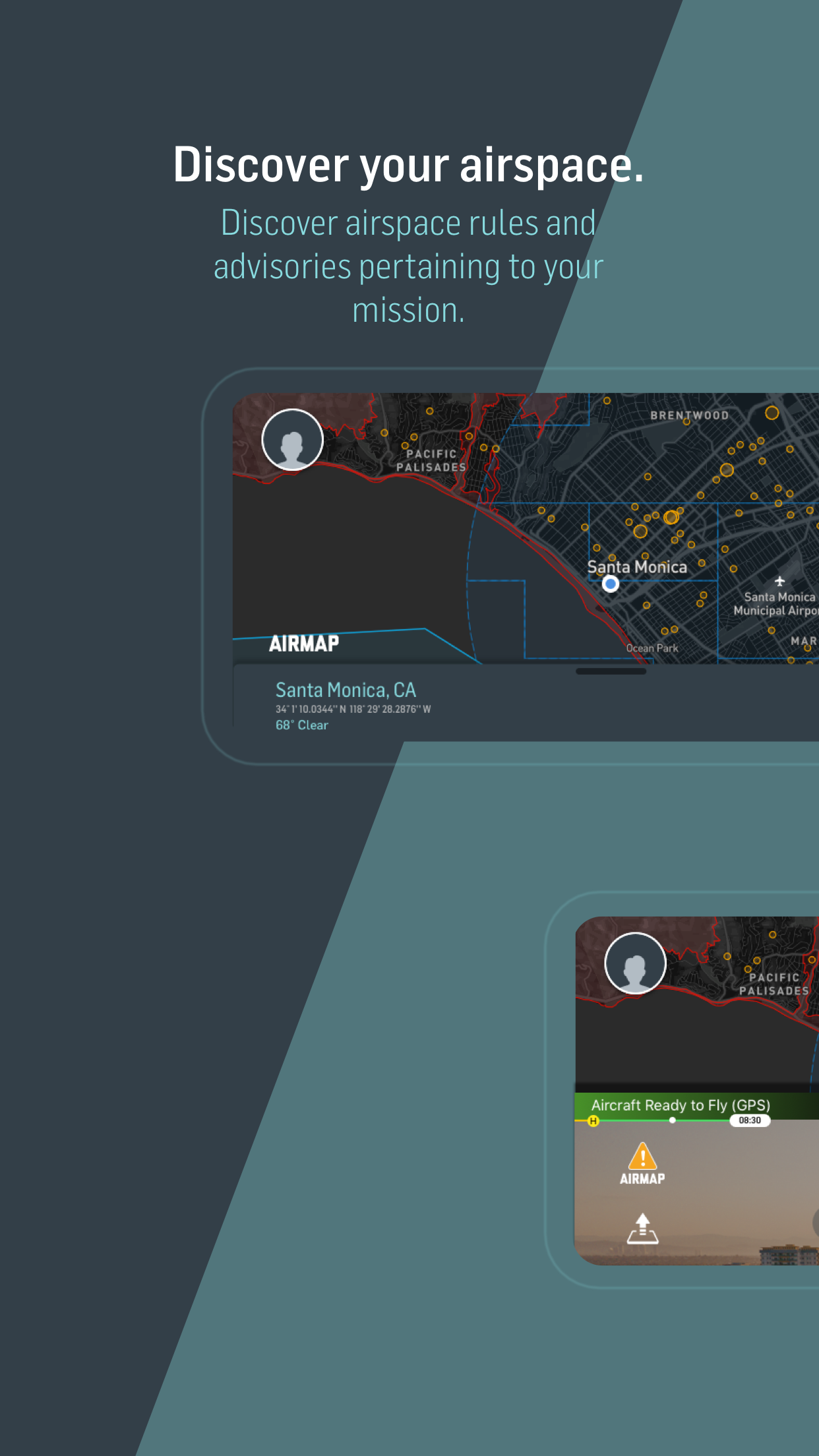Click the 'BRENTWOOD' map label
This screenshot has width=819, height=1456.
689,415
